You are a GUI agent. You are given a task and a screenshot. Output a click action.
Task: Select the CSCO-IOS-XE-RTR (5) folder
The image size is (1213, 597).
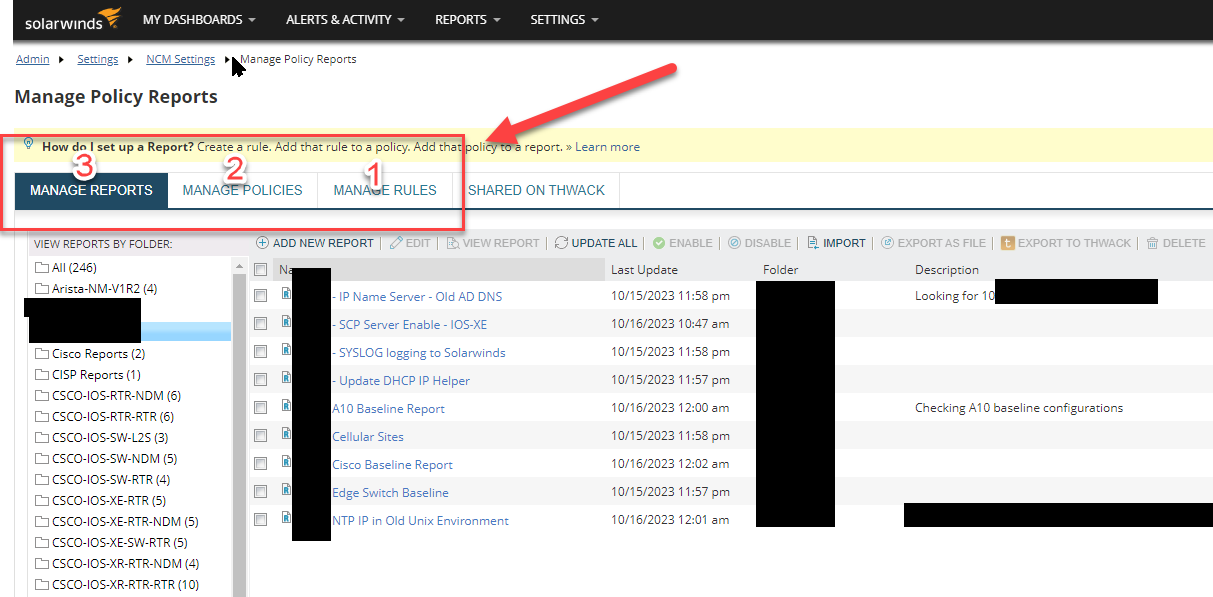click(x=109, y=501)
